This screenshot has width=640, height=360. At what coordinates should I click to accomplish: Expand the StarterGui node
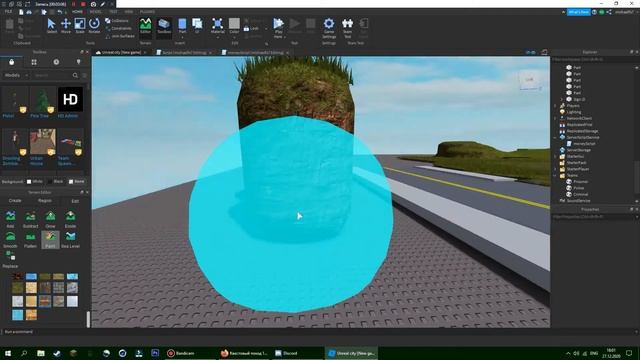point(555,156)
